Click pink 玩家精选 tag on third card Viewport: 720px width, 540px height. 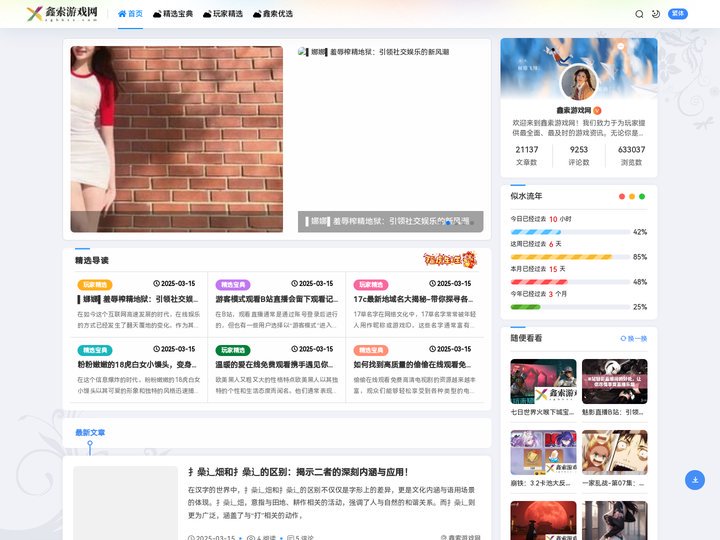point(371,285)
